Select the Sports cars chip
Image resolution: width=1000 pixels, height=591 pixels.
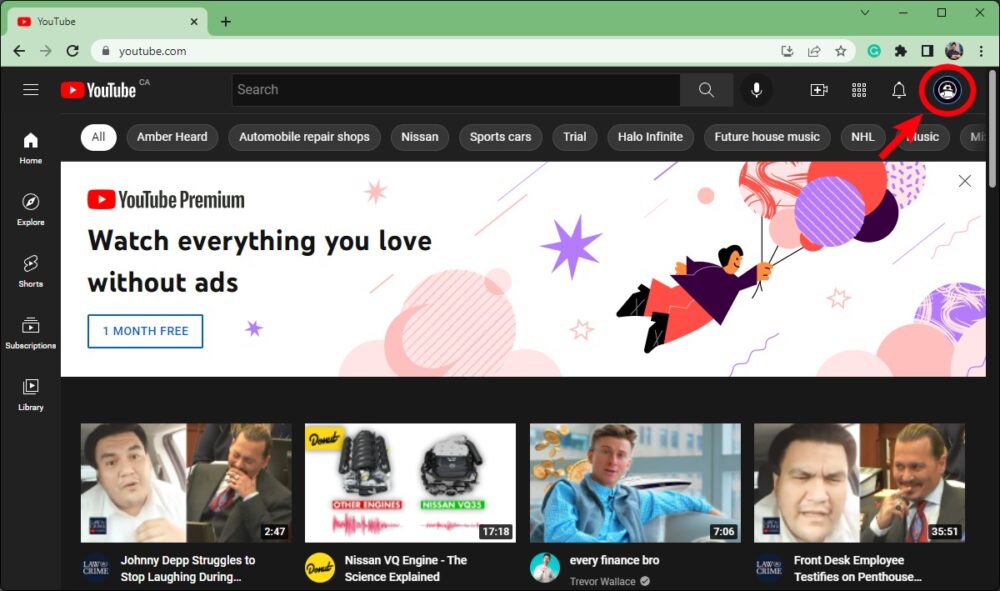[501, 137]
